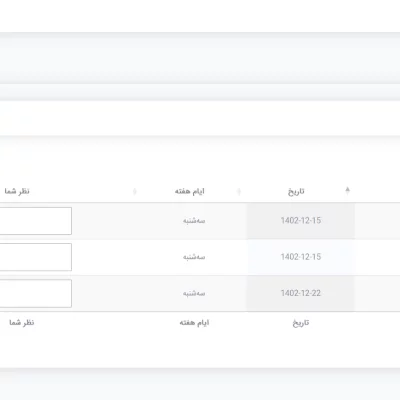Focus the نظر شما input in first row
This screenshot has height=400, width=400.
[x=35, y=221]
